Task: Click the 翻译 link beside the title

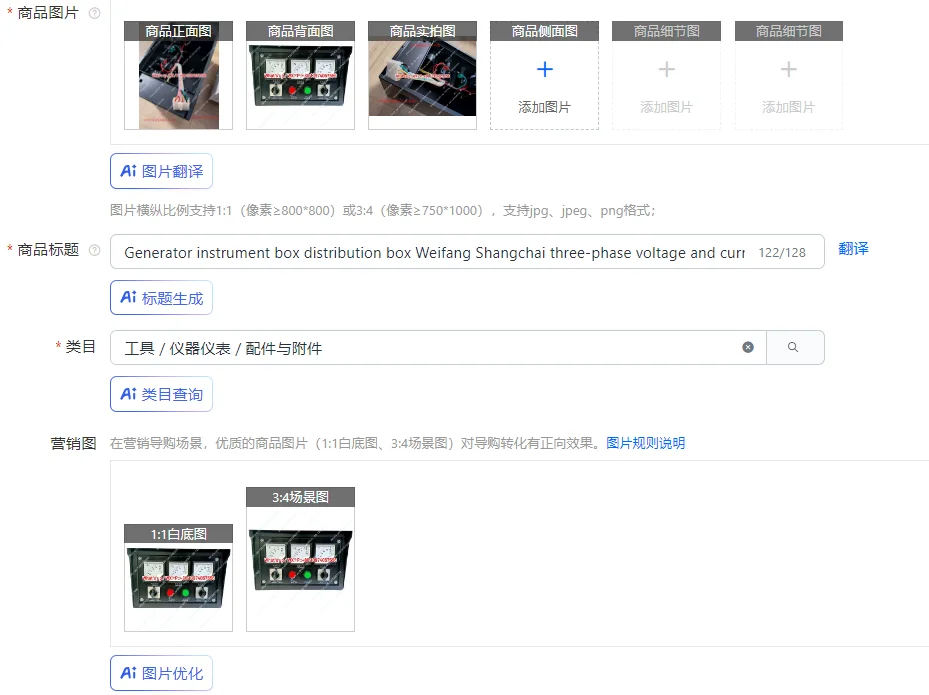Action: pyautogui.click(x=853, y=249)
